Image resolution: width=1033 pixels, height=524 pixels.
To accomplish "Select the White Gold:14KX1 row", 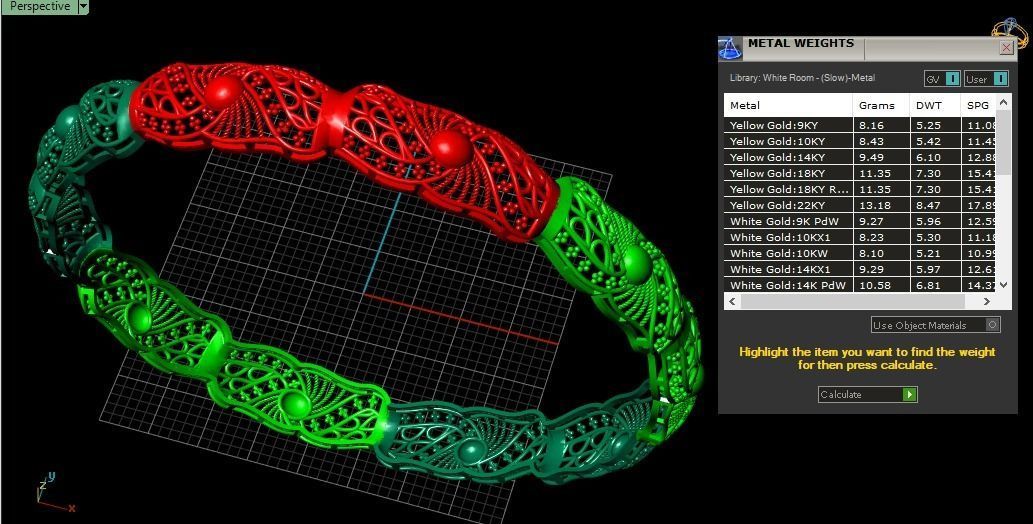I will pyautogui.click(x=859, y=269).
